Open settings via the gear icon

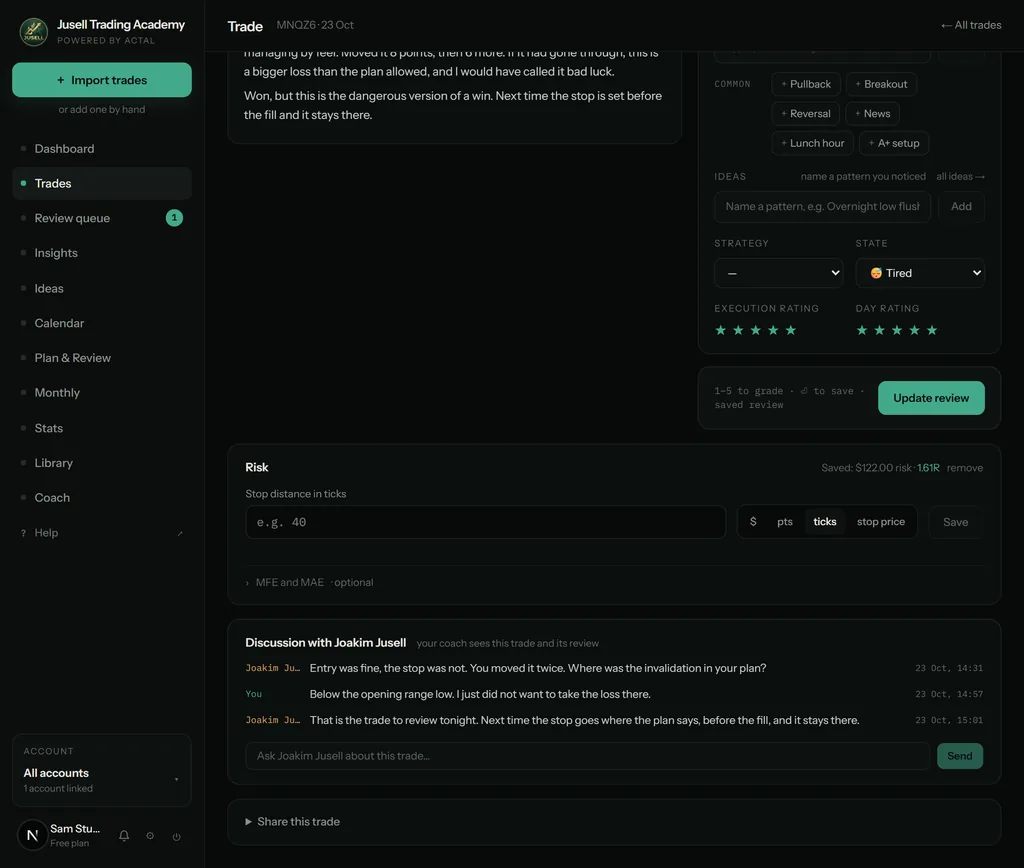(150, 835)
